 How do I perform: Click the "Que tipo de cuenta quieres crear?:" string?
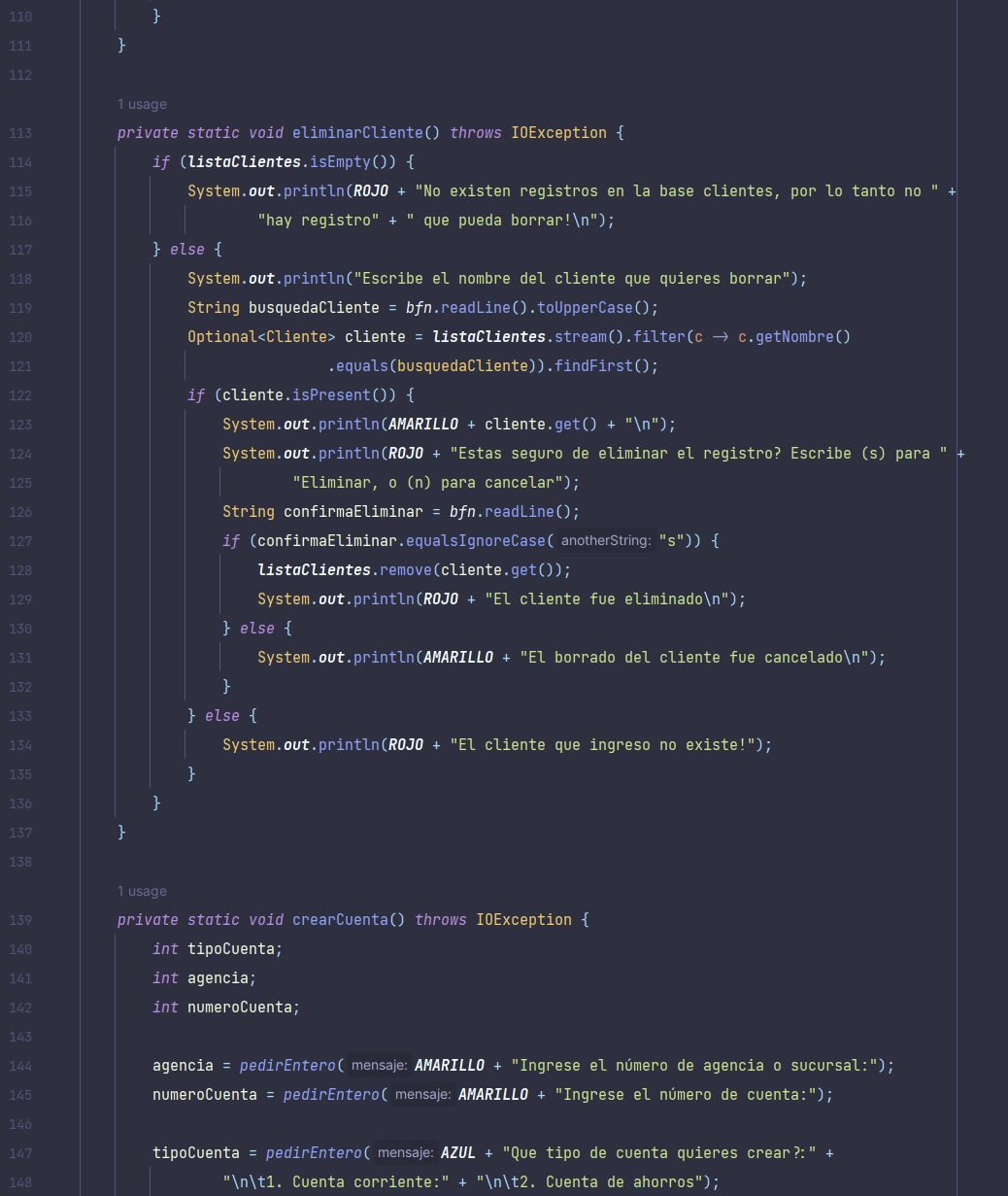pyautogui.click(x=660, y=1153)
